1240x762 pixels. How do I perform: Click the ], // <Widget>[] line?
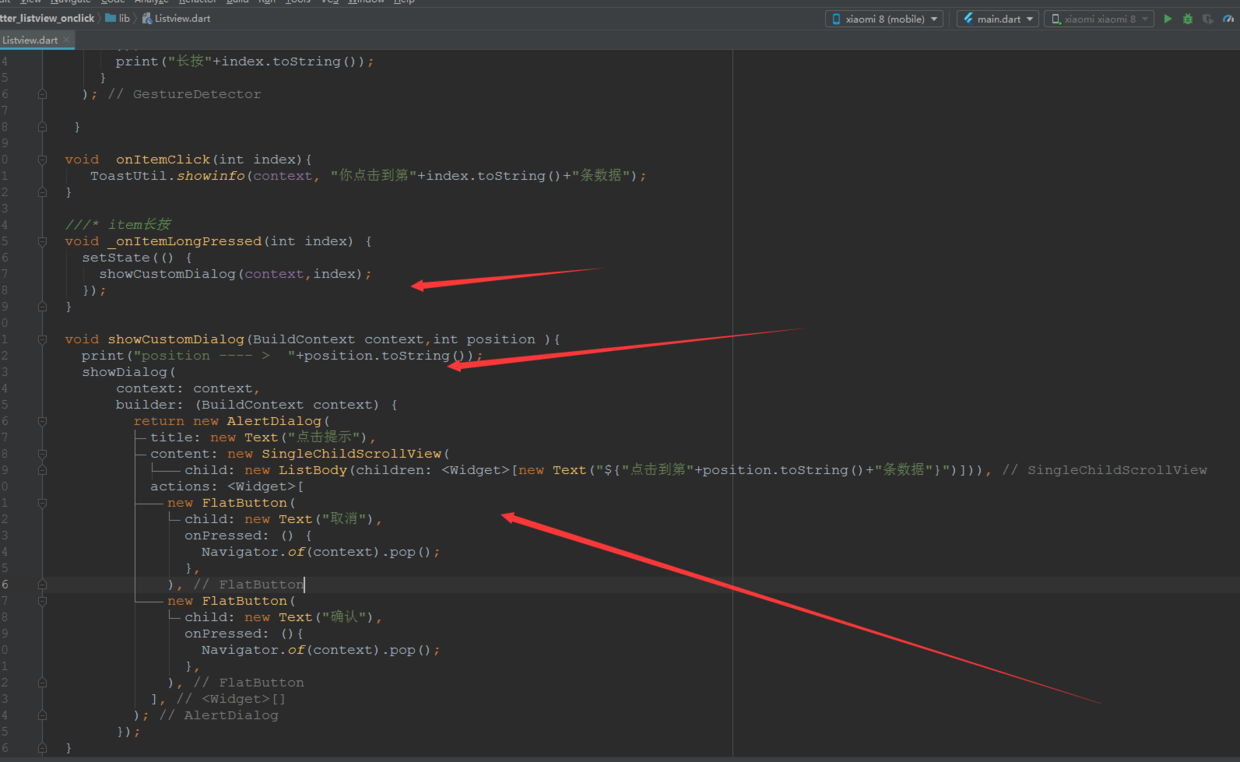(218, 699)
